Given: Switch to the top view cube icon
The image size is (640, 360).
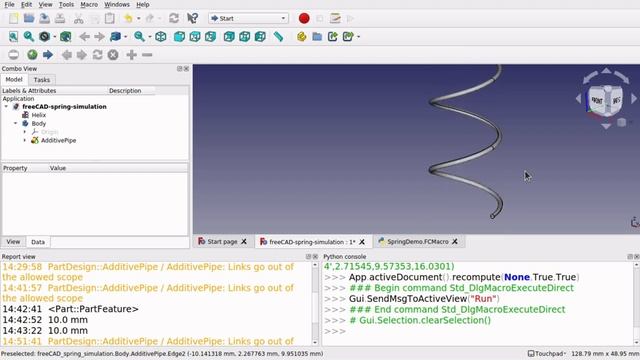Looking at the screenshot, I should pyautogui.click(x=195, y=37).
